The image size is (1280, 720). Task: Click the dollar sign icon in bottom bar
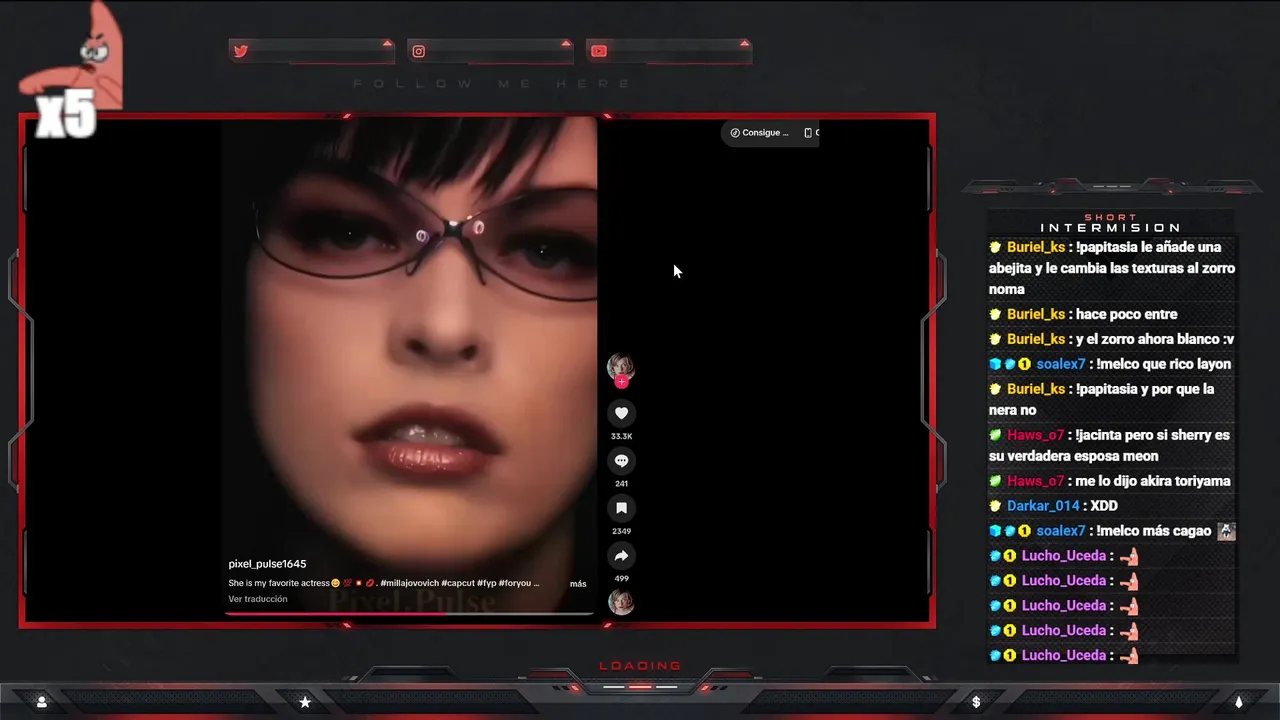976,702
